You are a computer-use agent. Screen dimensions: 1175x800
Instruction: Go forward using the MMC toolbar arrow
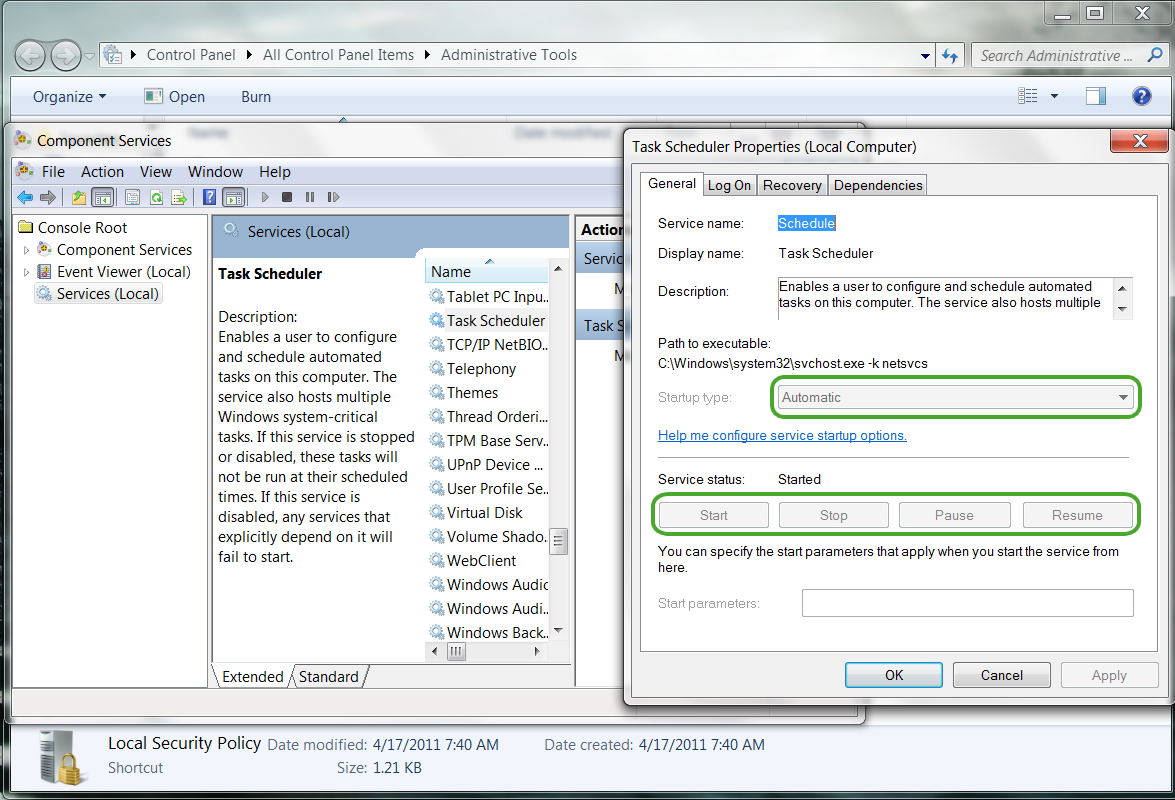[48, 198]
